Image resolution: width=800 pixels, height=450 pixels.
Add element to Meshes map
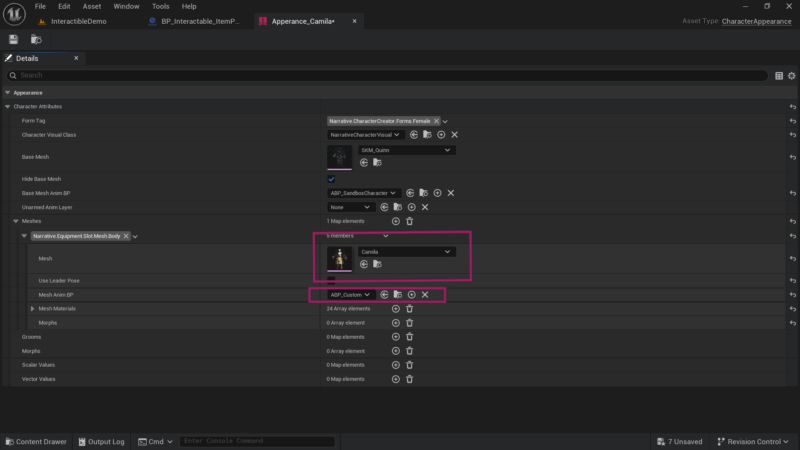(x=395, y=221)
